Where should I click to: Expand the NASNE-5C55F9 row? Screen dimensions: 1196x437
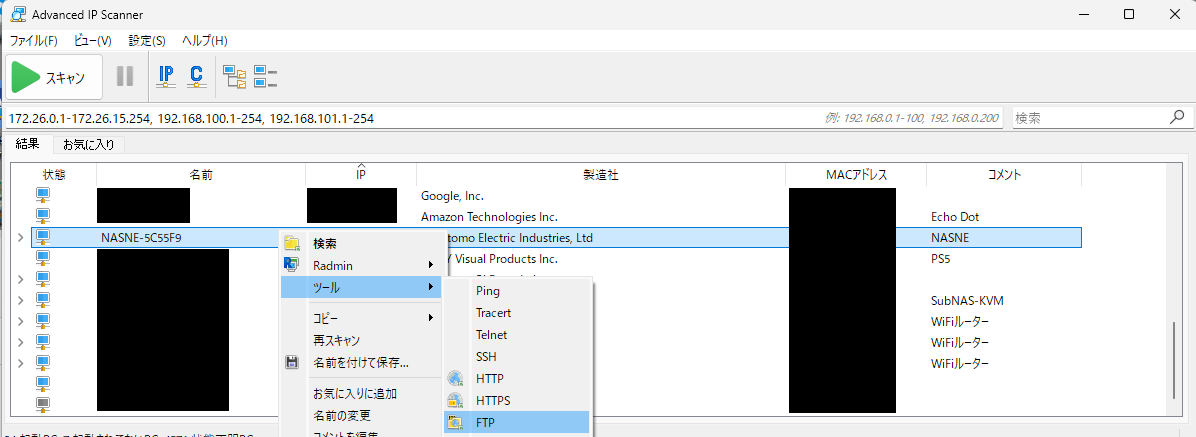click(21, 238)
